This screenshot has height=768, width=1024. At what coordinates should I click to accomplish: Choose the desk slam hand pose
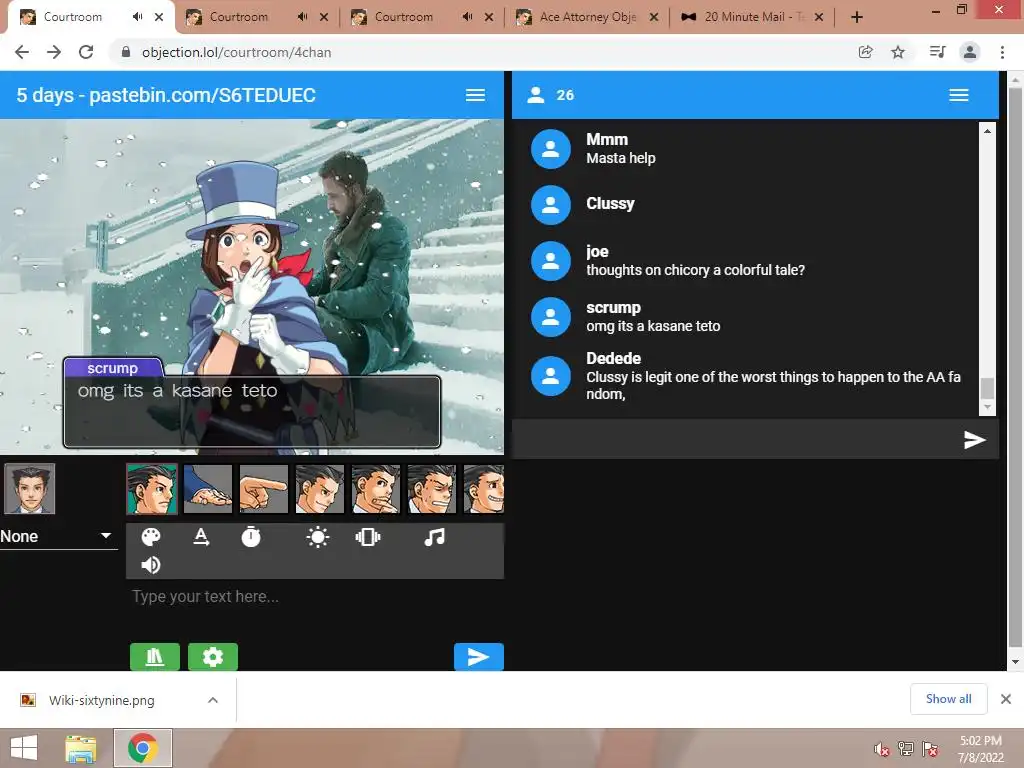208,488
